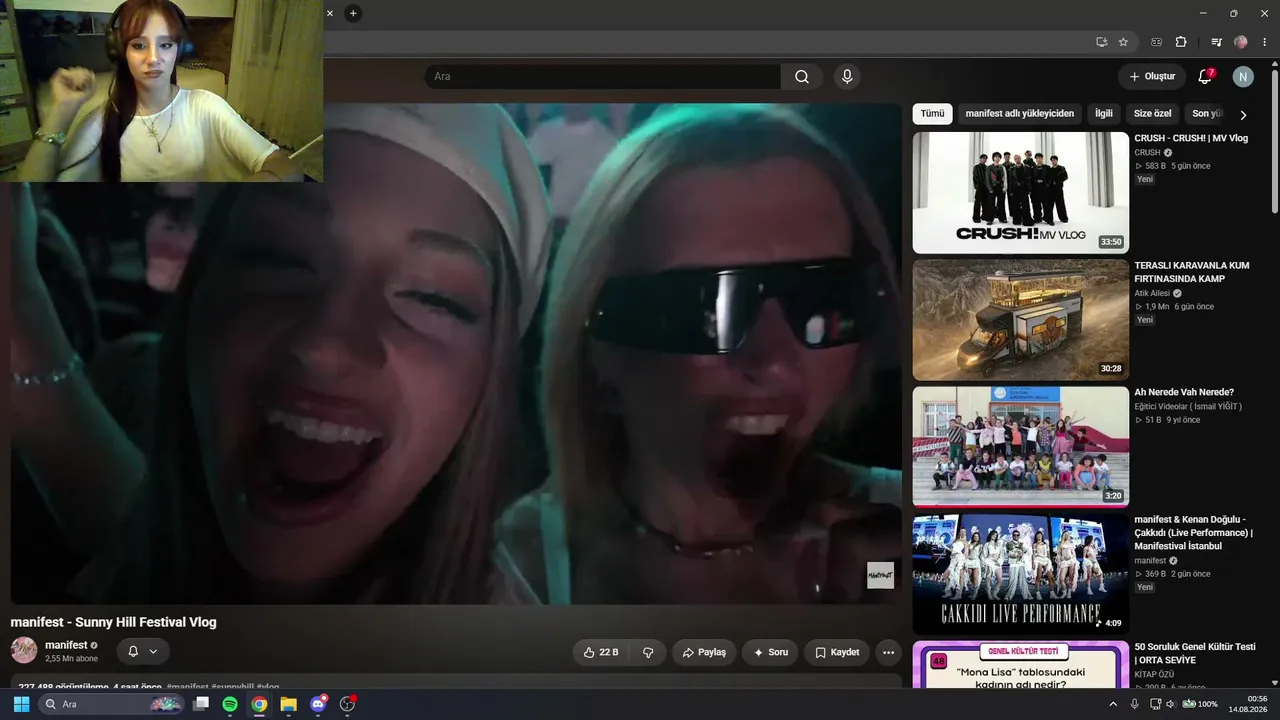Open the manifest channel name link
The width and height of the screenshot is (1280, 720).
click(66, 645)
